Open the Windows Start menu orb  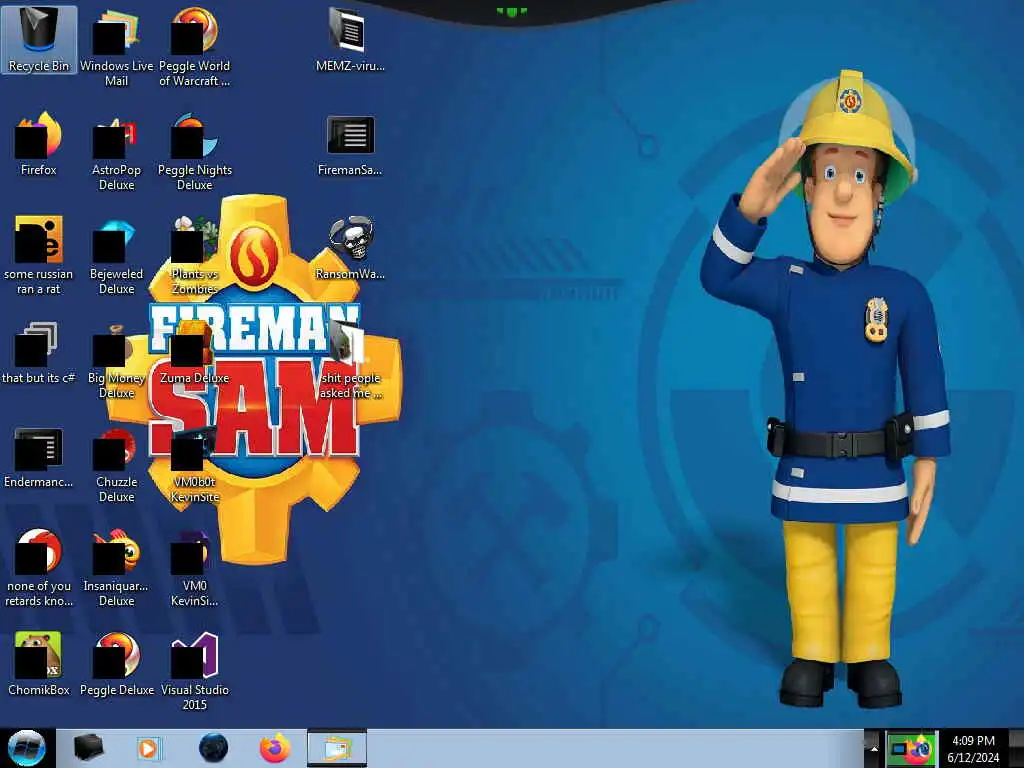tap(27, 748)
